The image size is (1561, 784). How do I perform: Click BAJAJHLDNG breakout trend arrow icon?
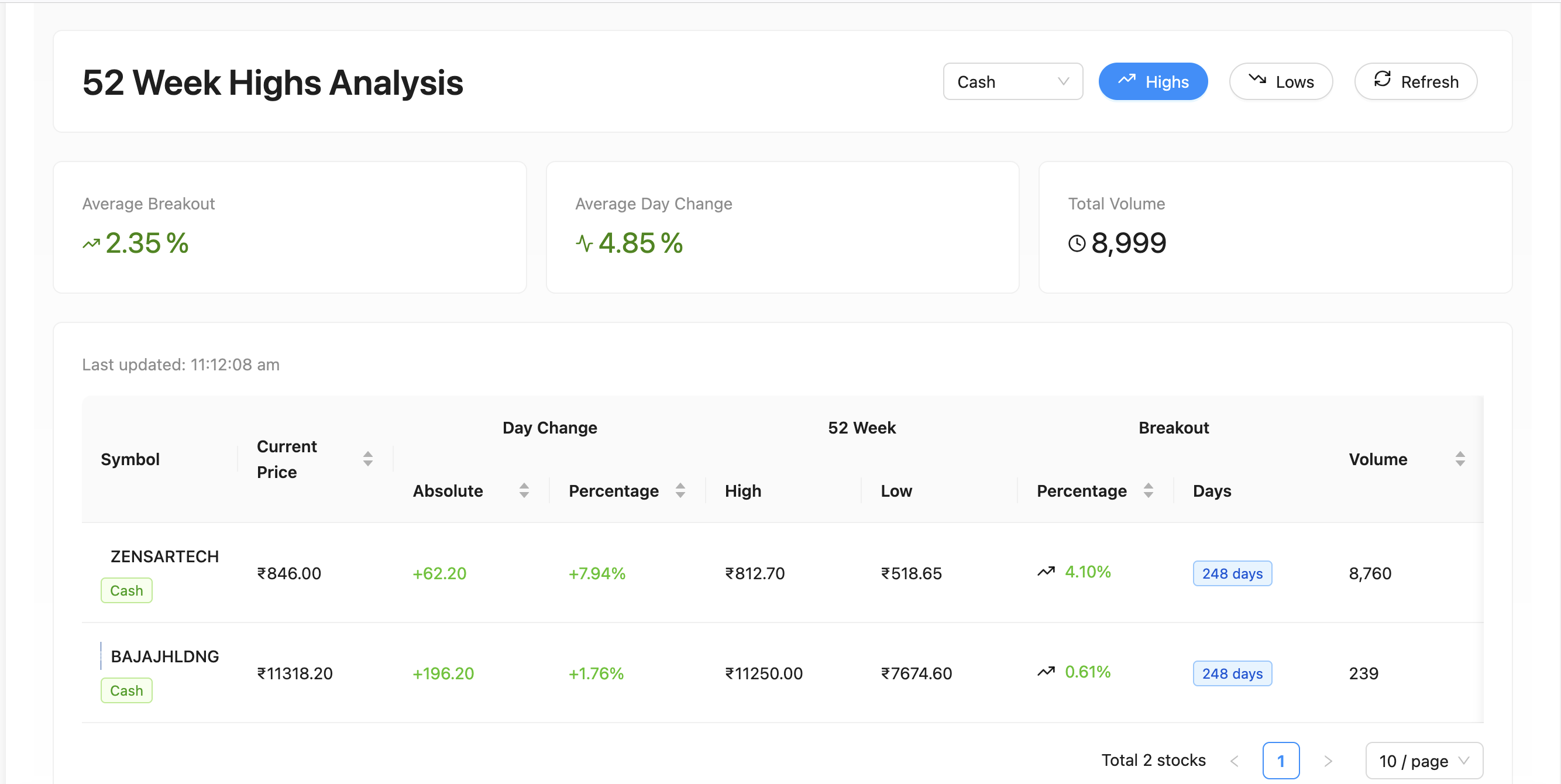[x=1046, y=671]
